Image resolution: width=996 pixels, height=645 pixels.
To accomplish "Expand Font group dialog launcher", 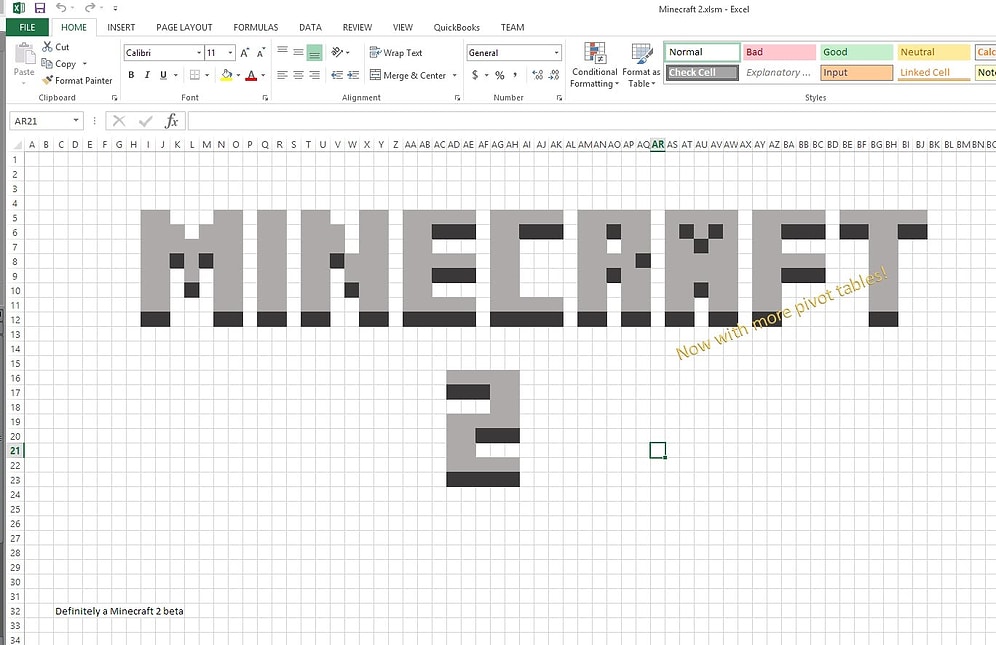I will [x=265, y=98].
